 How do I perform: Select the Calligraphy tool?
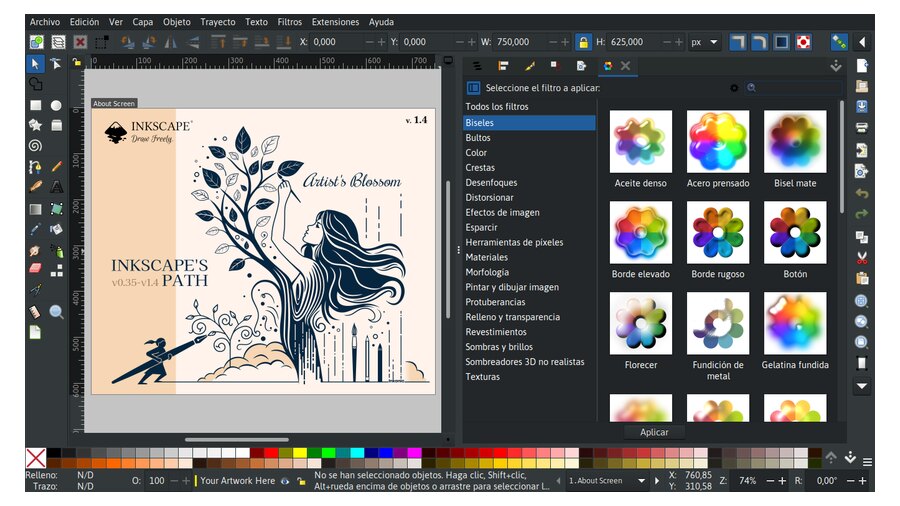click(36, 186)
